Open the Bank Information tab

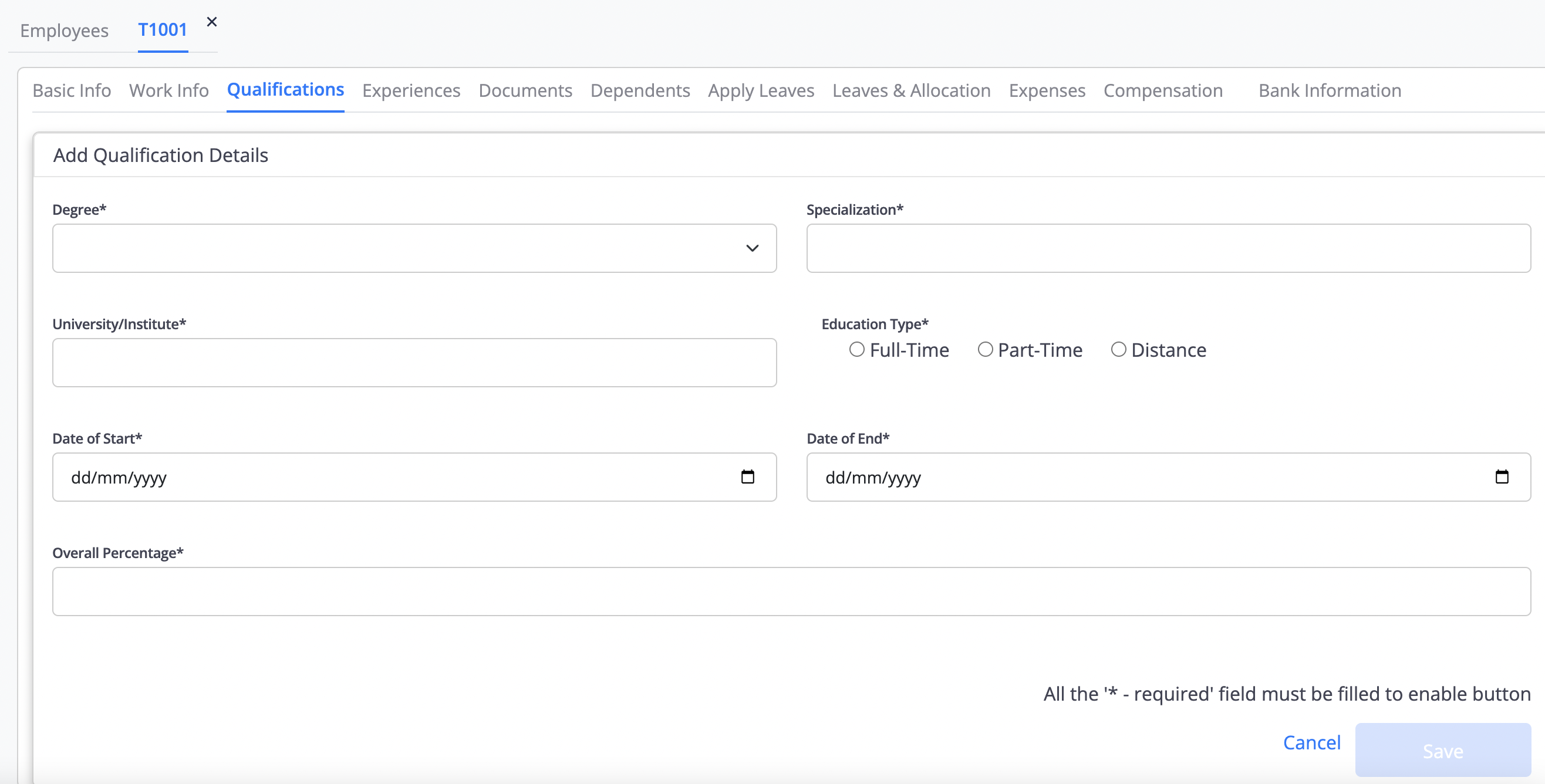click(1329, 90)
